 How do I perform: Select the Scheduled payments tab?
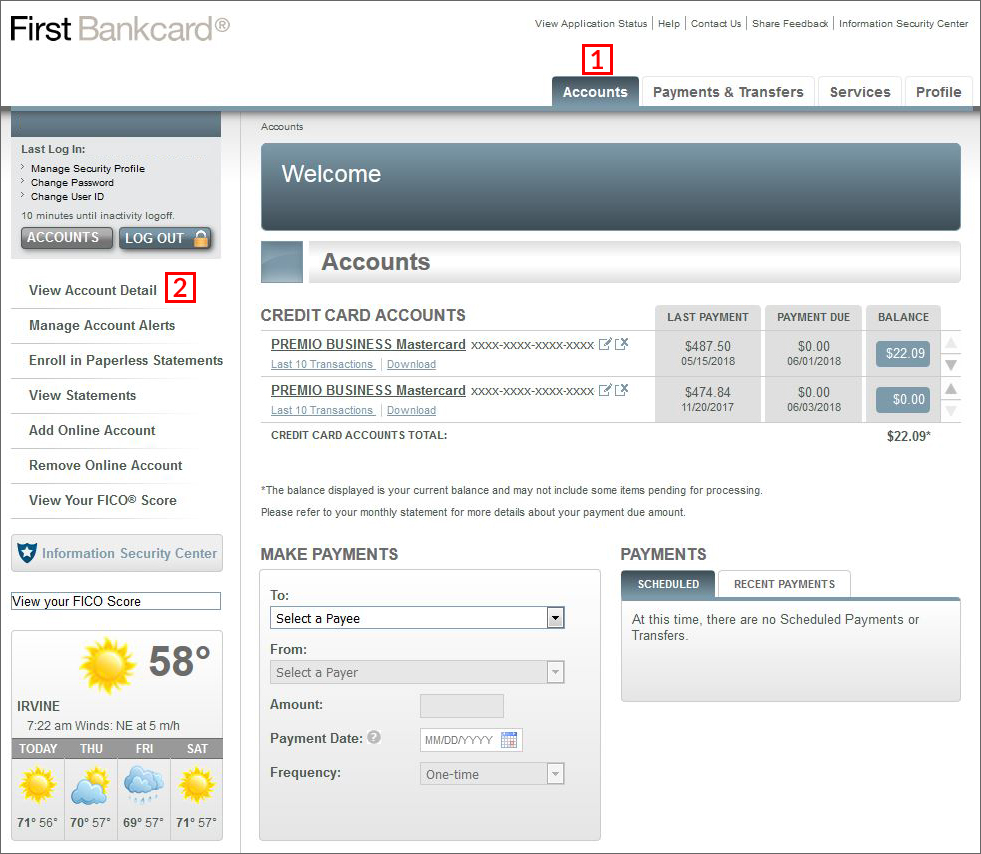668,584
